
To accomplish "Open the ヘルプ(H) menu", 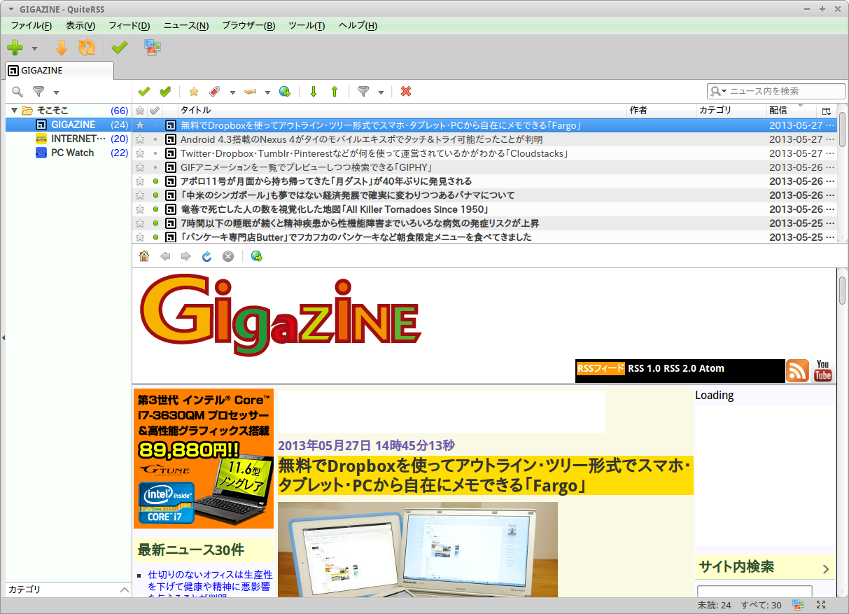I will tap(357, 25).
